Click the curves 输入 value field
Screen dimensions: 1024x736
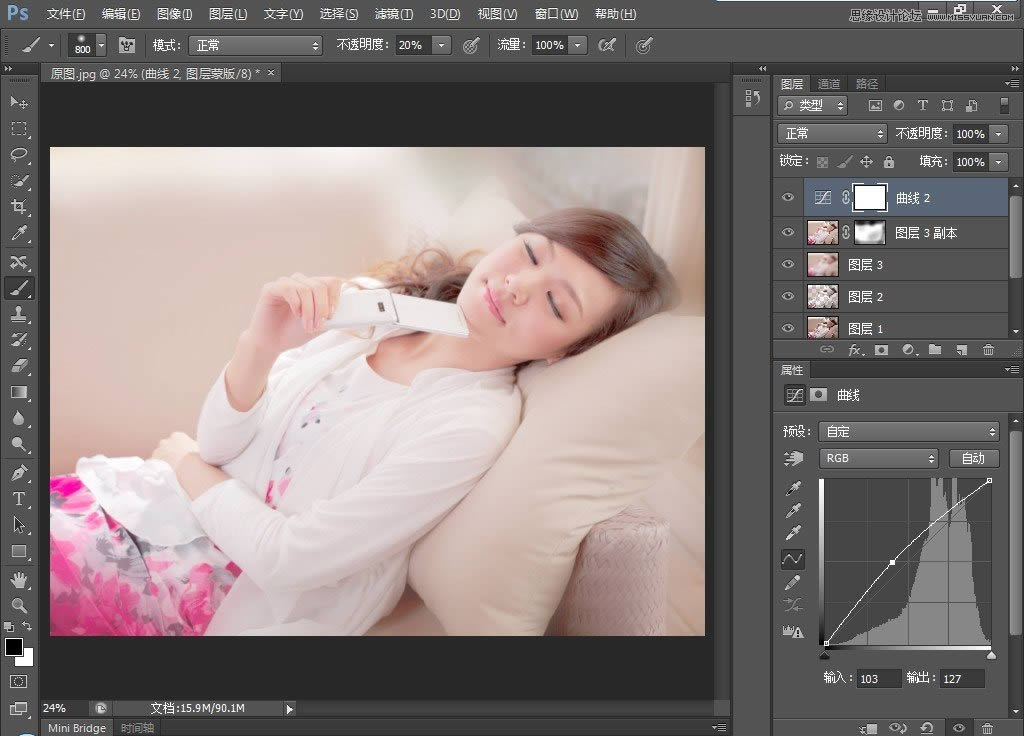(878, 679)
